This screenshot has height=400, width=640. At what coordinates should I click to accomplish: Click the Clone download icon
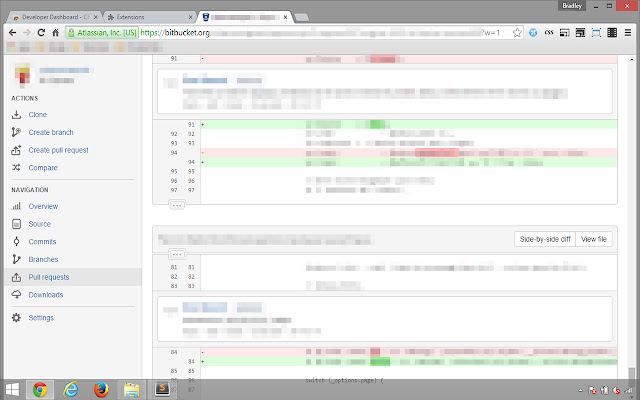point(16,115)
